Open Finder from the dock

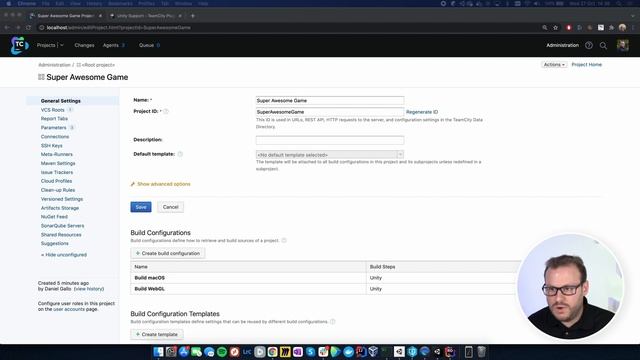click(158, 351)
